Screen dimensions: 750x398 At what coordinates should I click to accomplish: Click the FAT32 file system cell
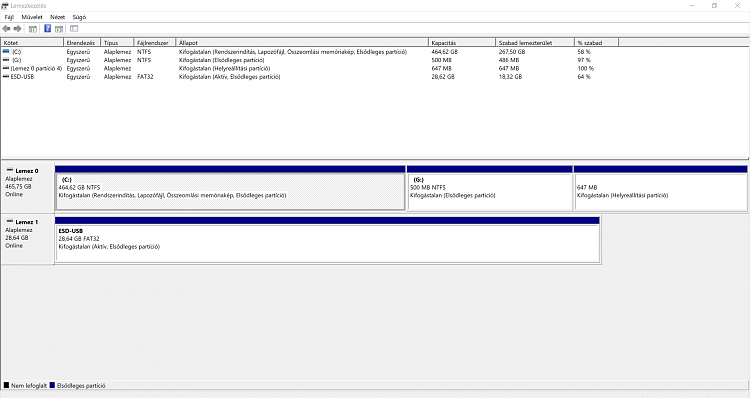(145, 77)
